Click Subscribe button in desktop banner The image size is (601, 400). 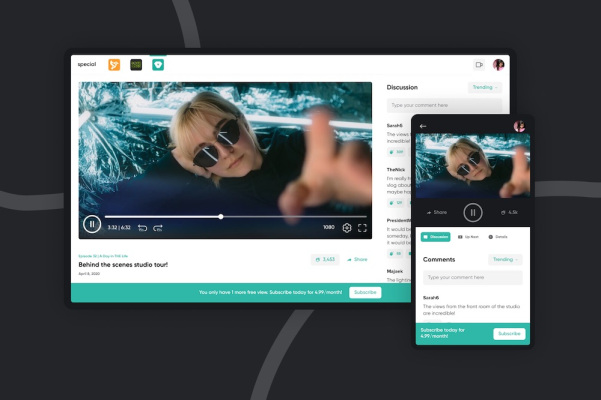(365, 293)
